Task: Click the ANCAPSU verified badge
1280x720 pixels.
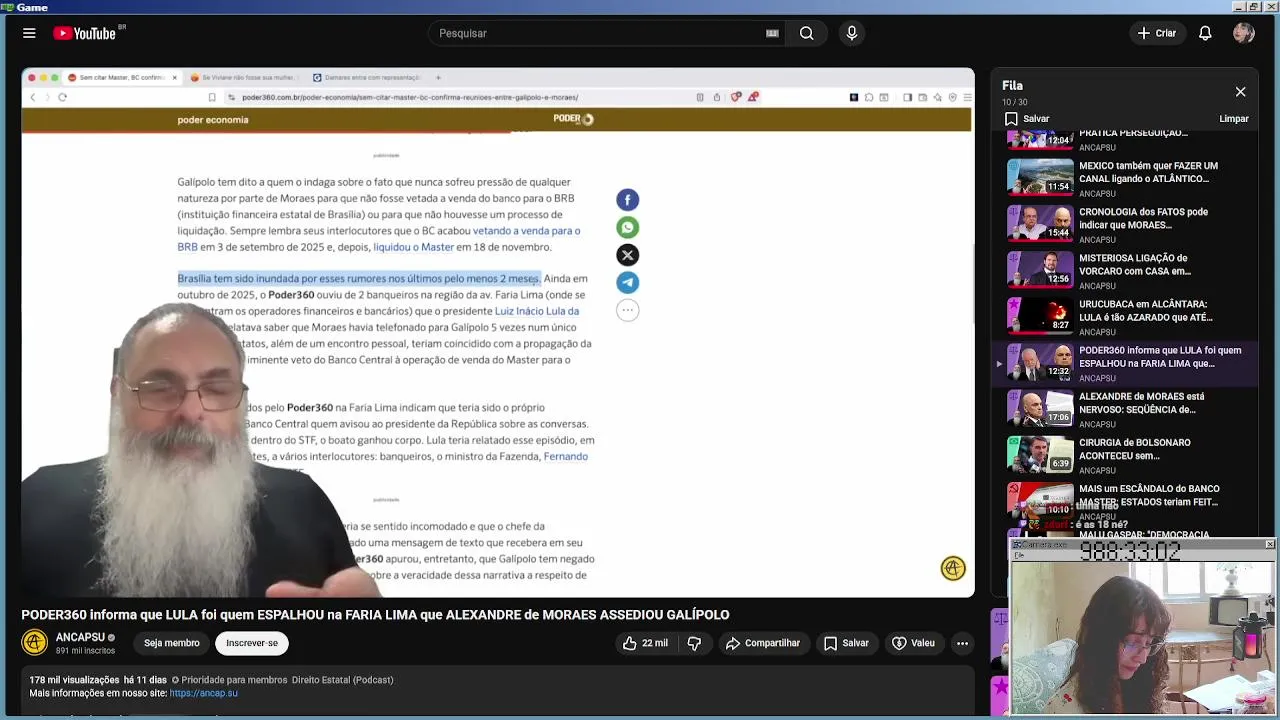Action: 111,637
